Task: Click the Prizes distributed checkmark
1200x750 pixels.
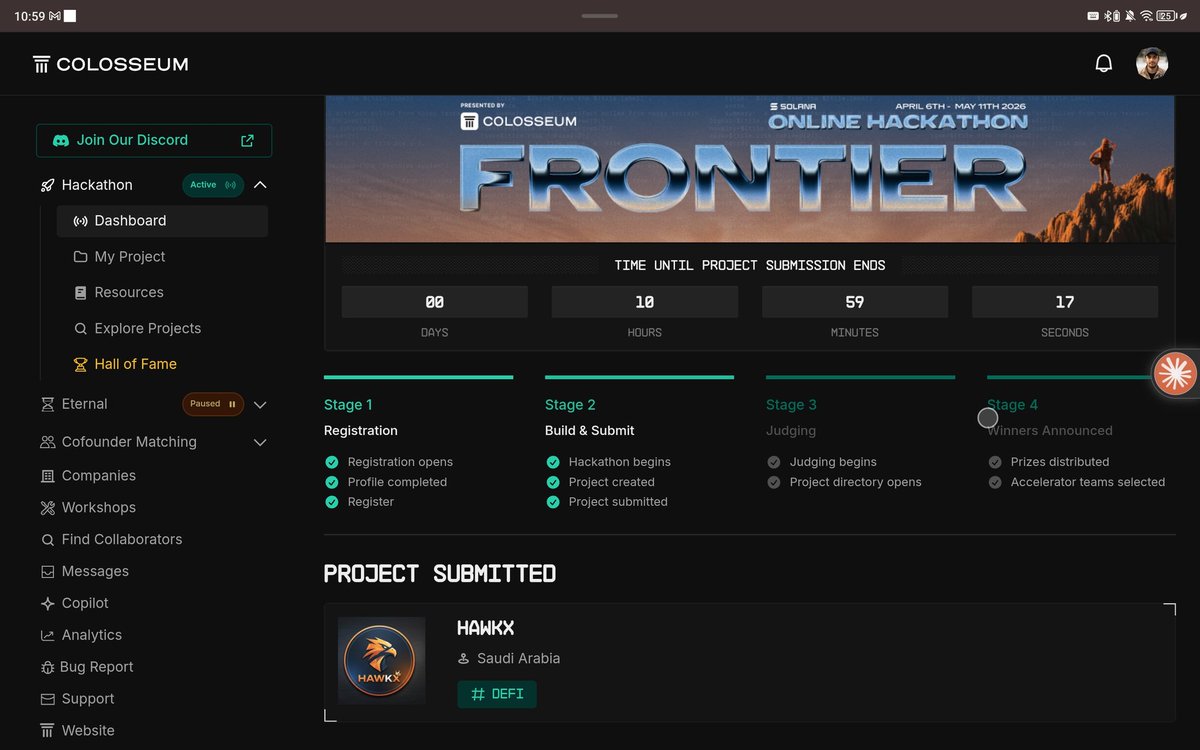Action: [x=994, y=462]
